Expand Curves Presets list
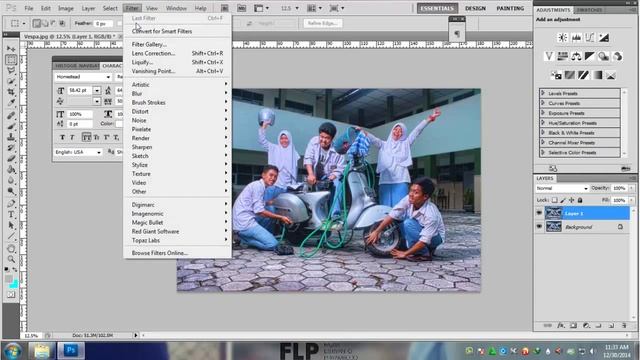The height and width of the screenshot is (360, 640). pyautogui.click(x=543, y=103)
